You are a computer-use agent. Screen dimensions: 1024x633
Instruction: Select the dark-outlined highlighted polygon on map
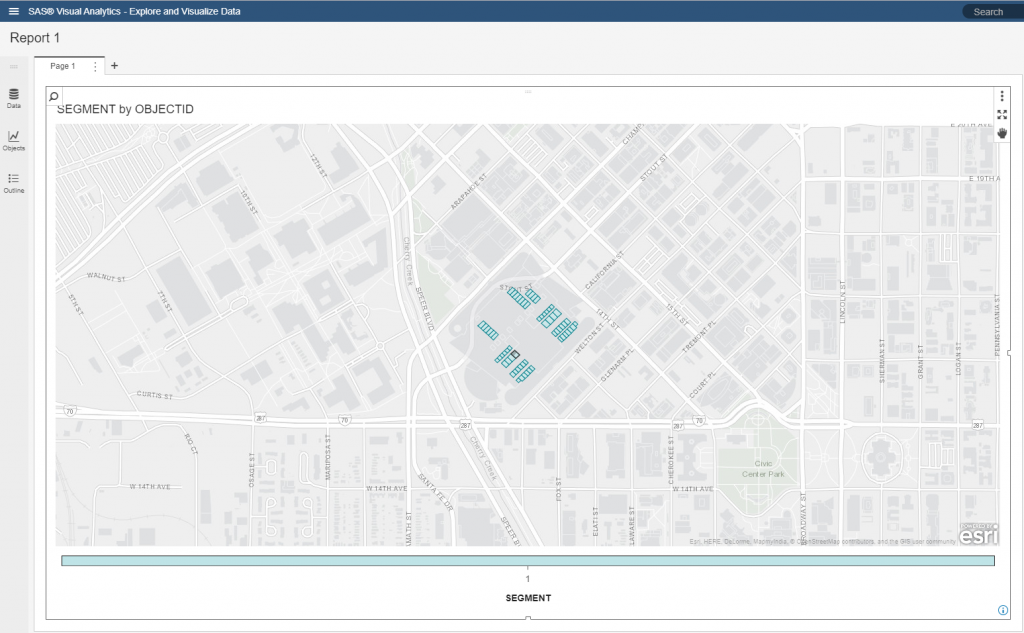point(515,355)
